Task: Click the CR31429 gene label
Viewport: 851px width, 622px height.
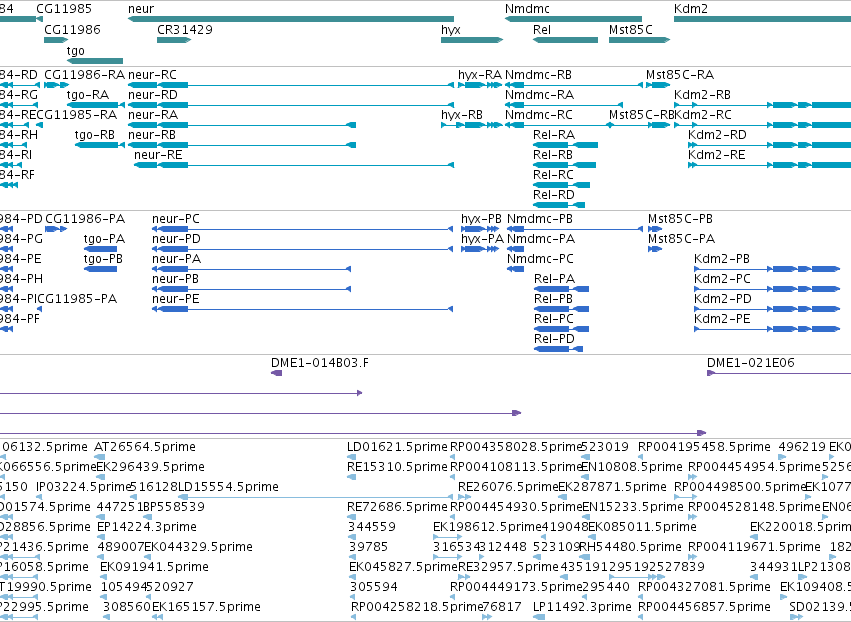Action: tap(185, 29)
